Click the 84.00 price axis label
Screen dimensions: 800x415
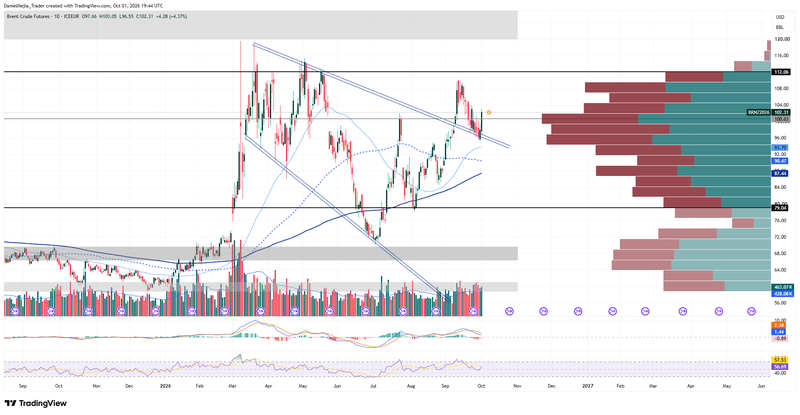pyautogui.click(x=781, y=187)
